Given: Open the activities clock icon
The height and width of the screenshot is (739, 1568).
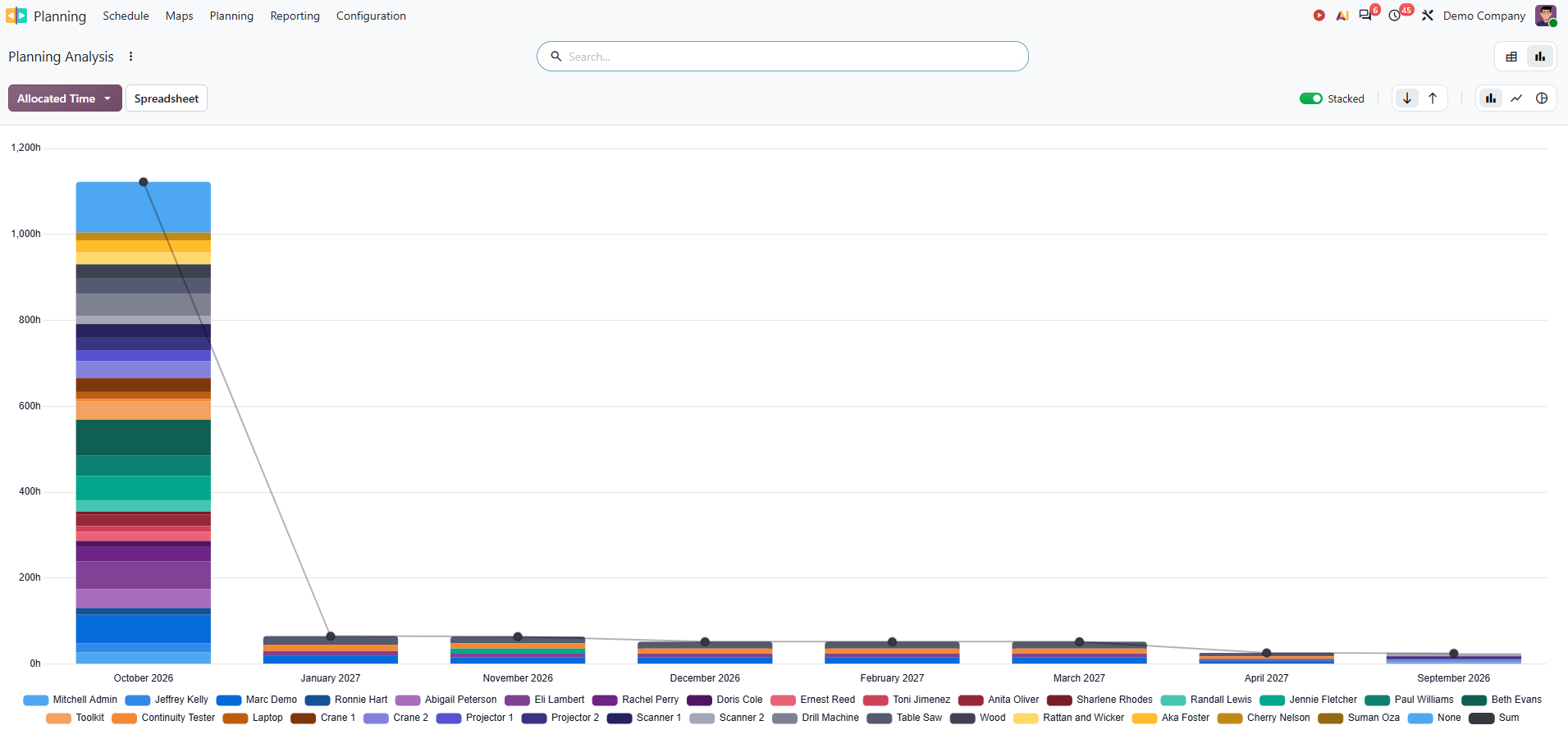Looking at the screenshot, I should 1395,16.
